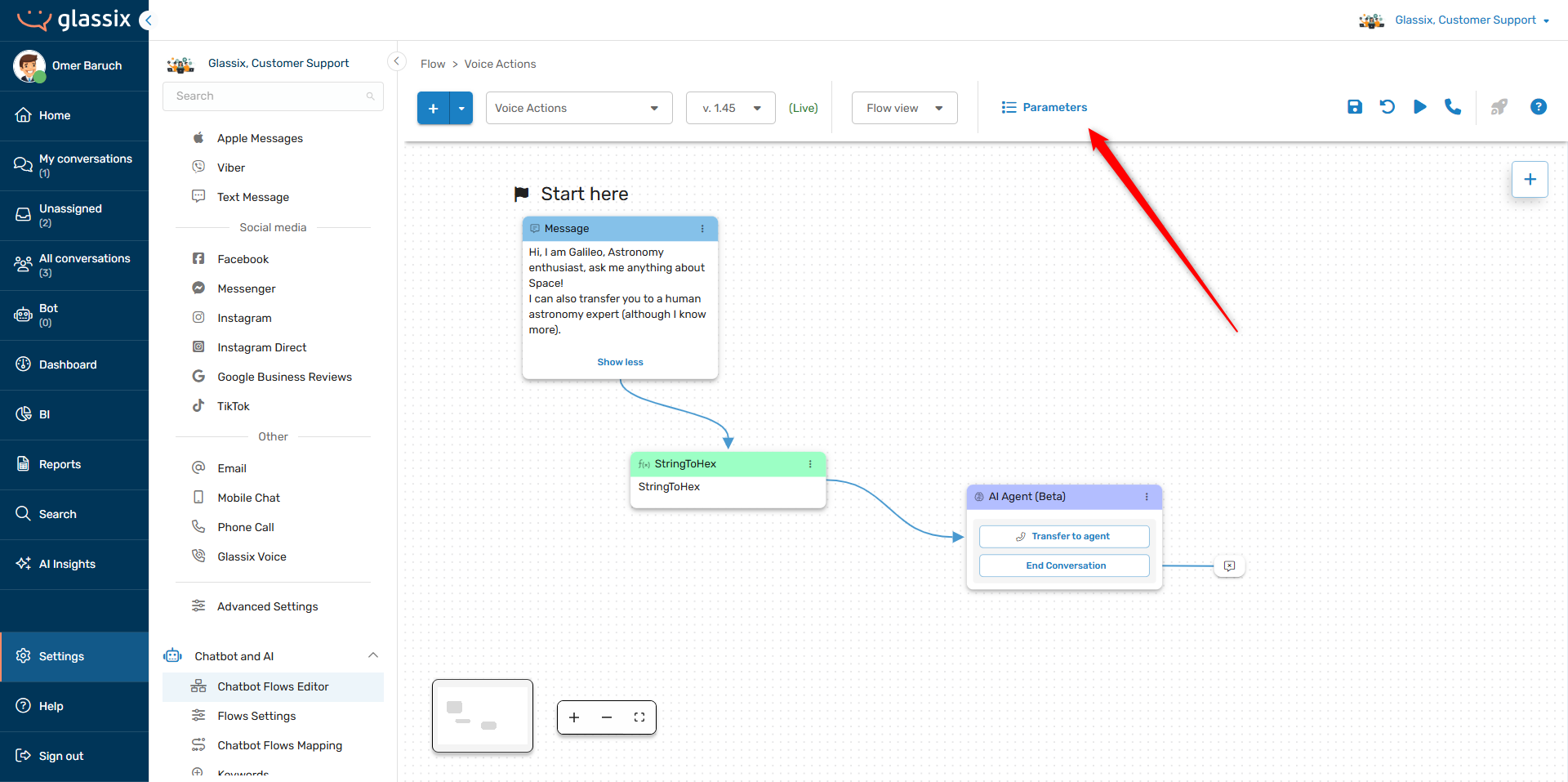1568x782 pixels.
Task: Click the rocket publish icon
Action: click(x=1499, y=107)
